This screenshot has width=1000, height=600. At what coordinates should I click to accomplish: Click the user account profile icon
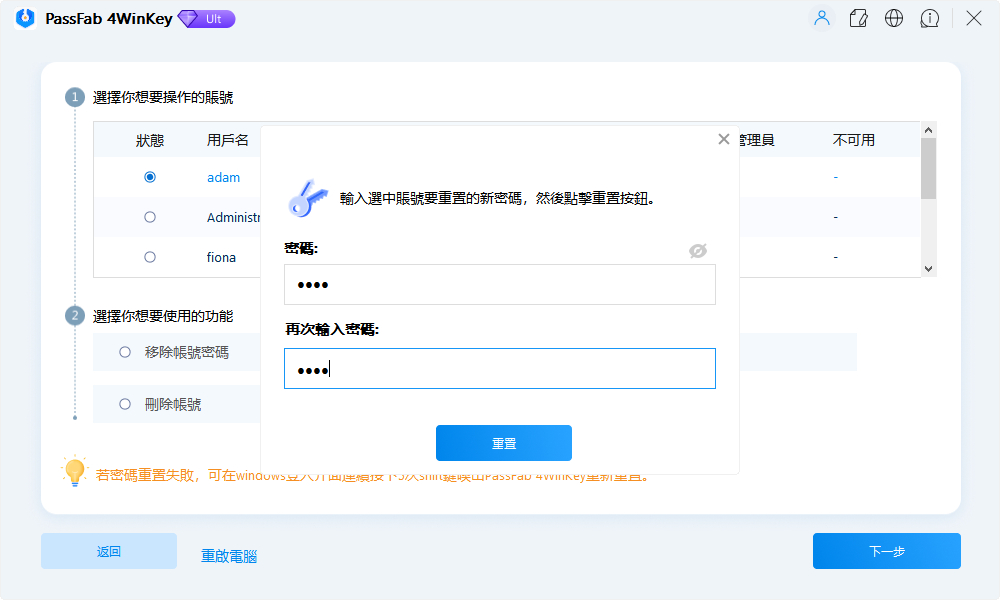click(822, 18)
